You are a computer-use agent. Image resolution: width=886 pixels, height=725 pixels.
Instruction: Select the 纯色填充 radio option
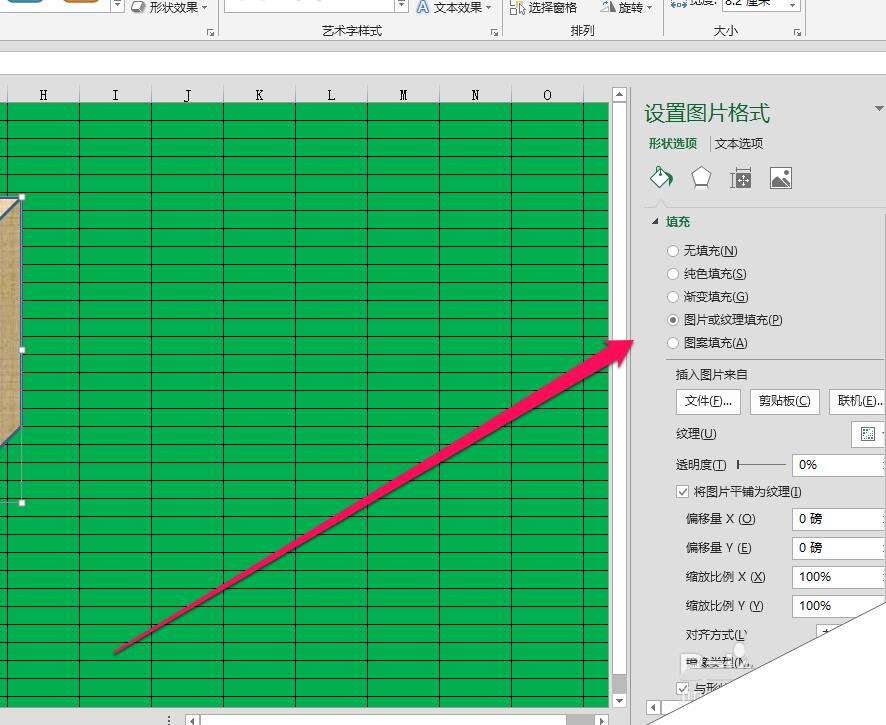(x=672, y=273)
